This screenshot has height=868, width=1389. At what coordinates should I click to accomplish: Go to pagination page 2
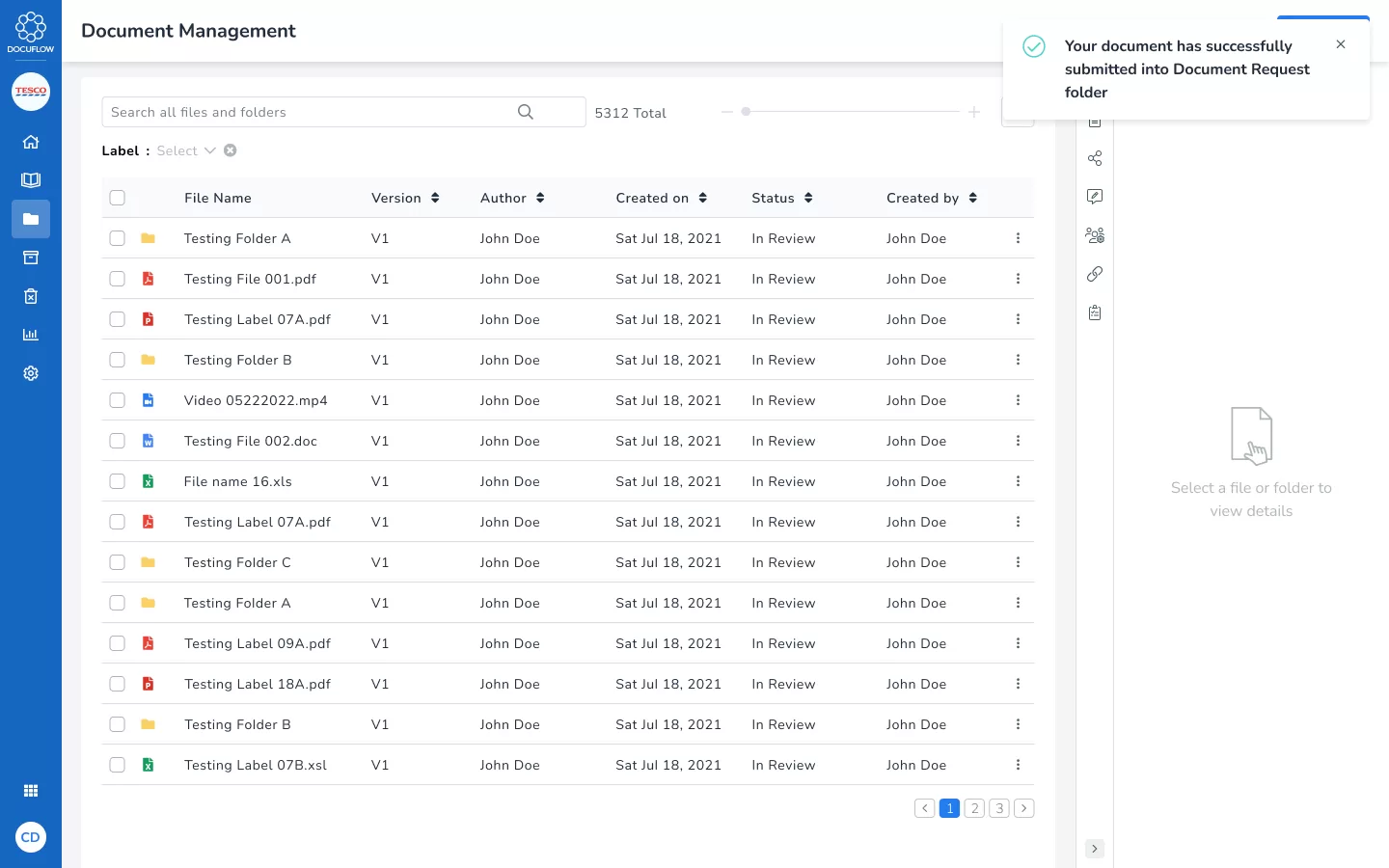(974, 808)
